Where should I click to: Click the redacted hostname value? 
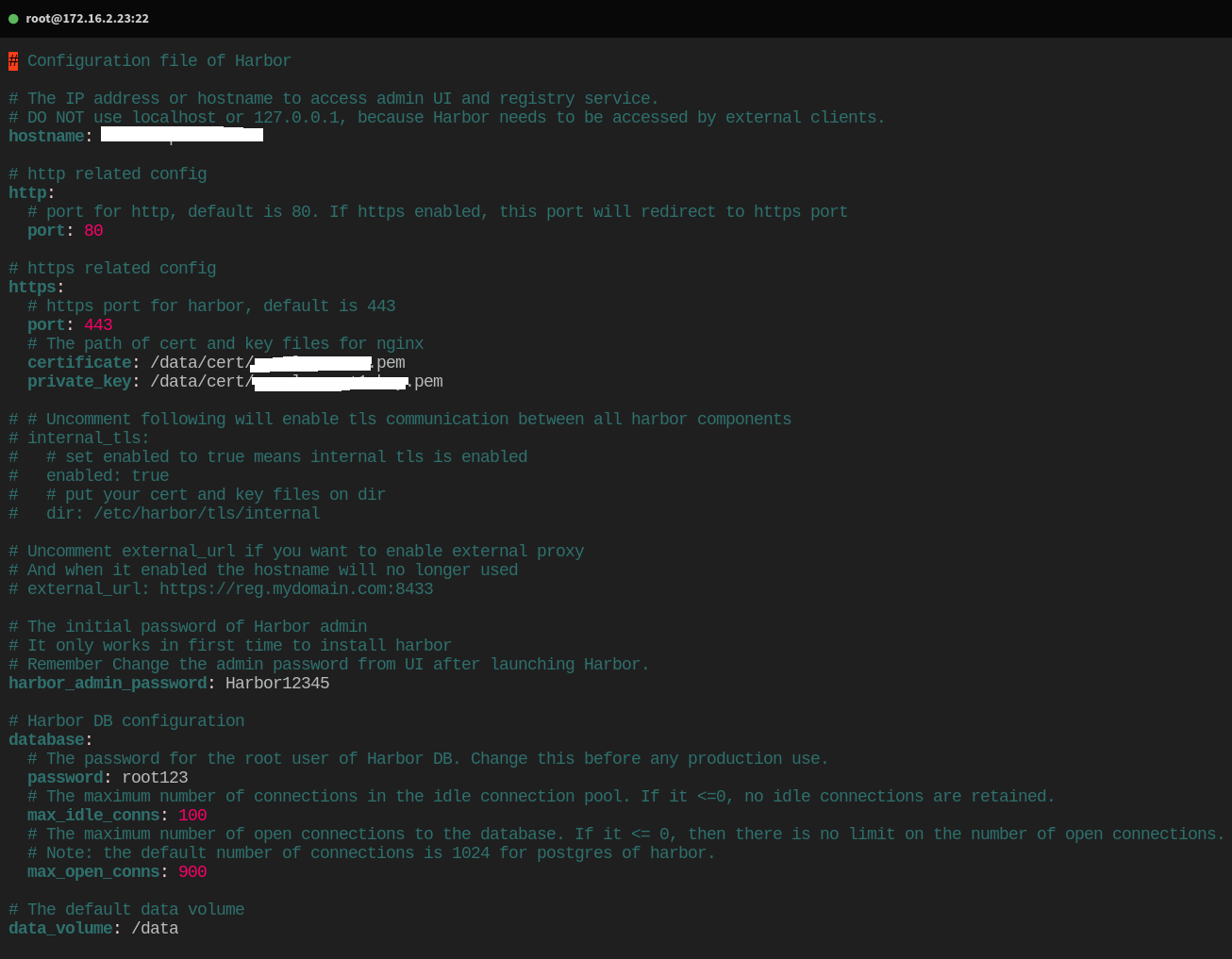tap(181, 136)
